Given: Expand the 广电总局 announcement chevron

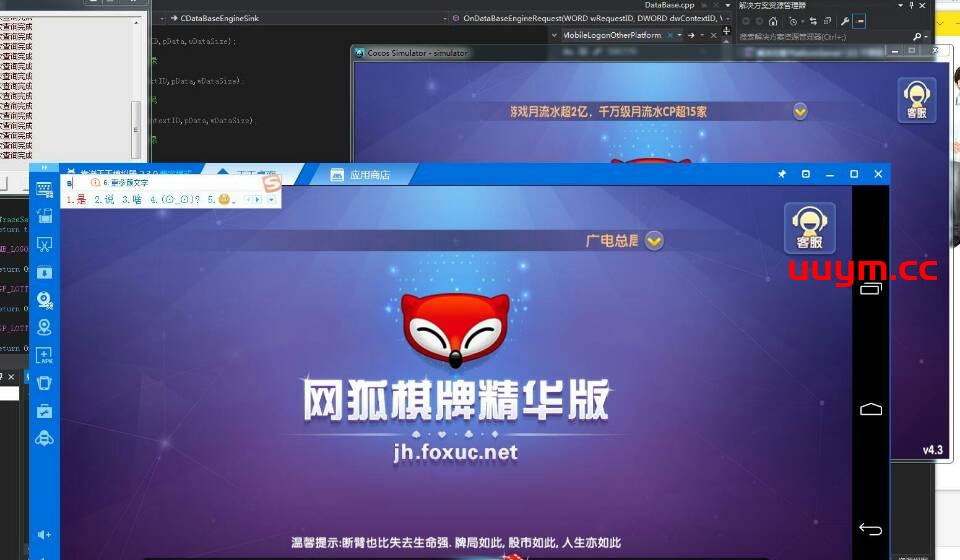Looking at the screenshot, I should (654, 240).
